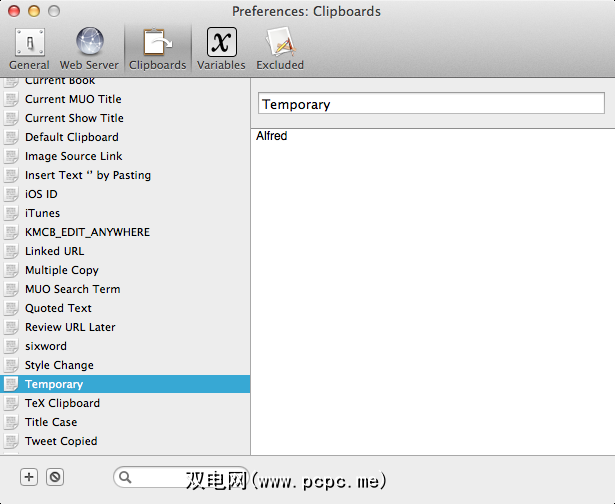Select the TeX Clipboard entry

click(x=125, y=403)
